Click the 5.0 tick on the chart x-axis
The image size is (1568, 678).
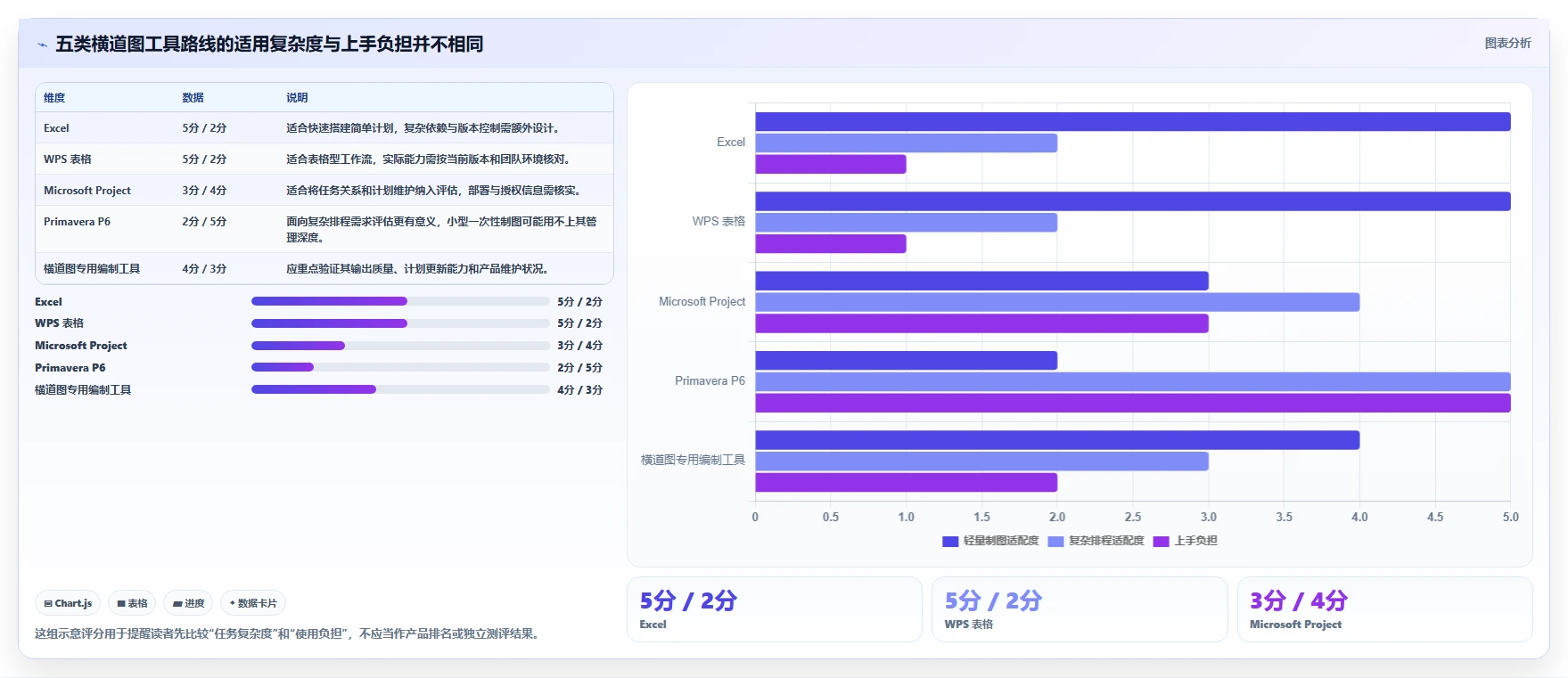(x=1510, y=517)
